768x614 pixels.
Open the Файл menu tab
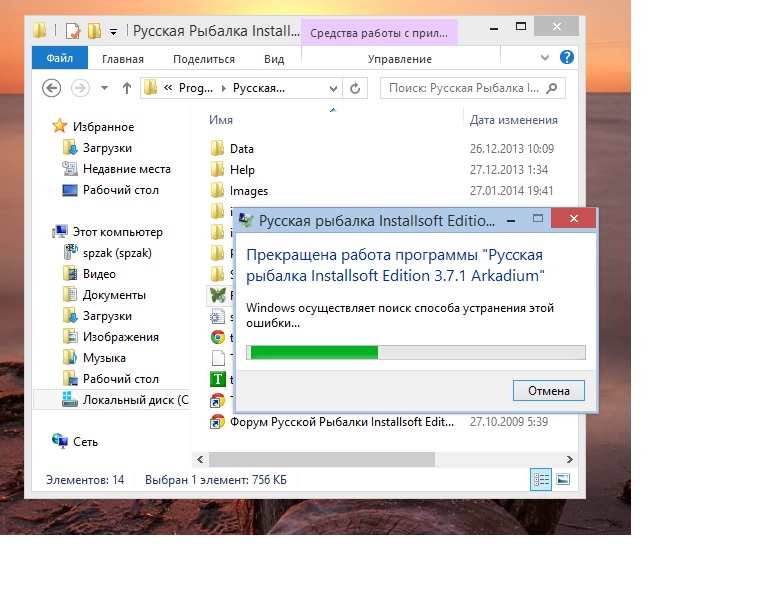(x=60, y=58)
